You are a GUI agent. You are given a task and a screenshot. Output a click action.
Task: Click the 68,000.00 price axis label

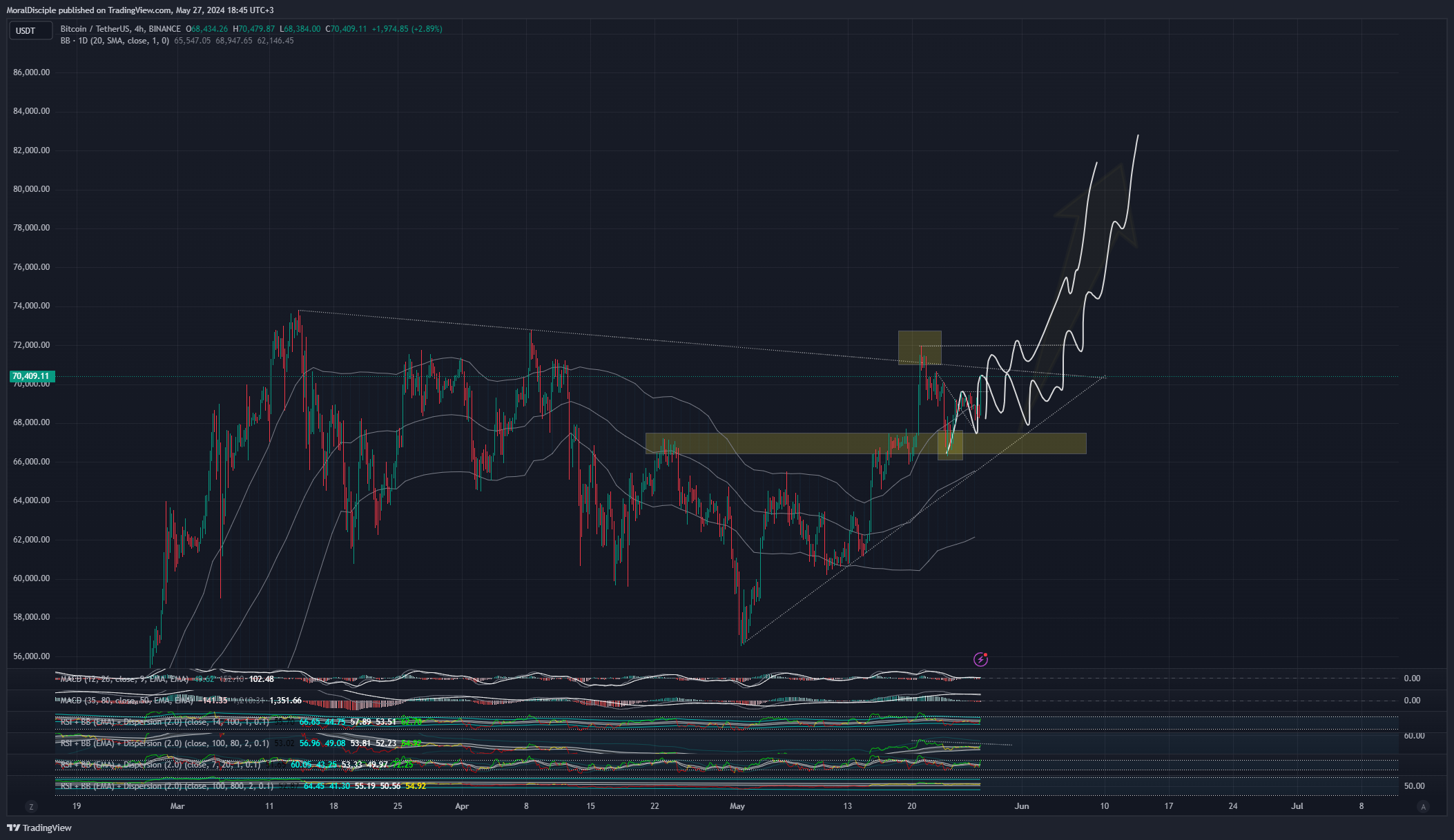pos(32,422)
